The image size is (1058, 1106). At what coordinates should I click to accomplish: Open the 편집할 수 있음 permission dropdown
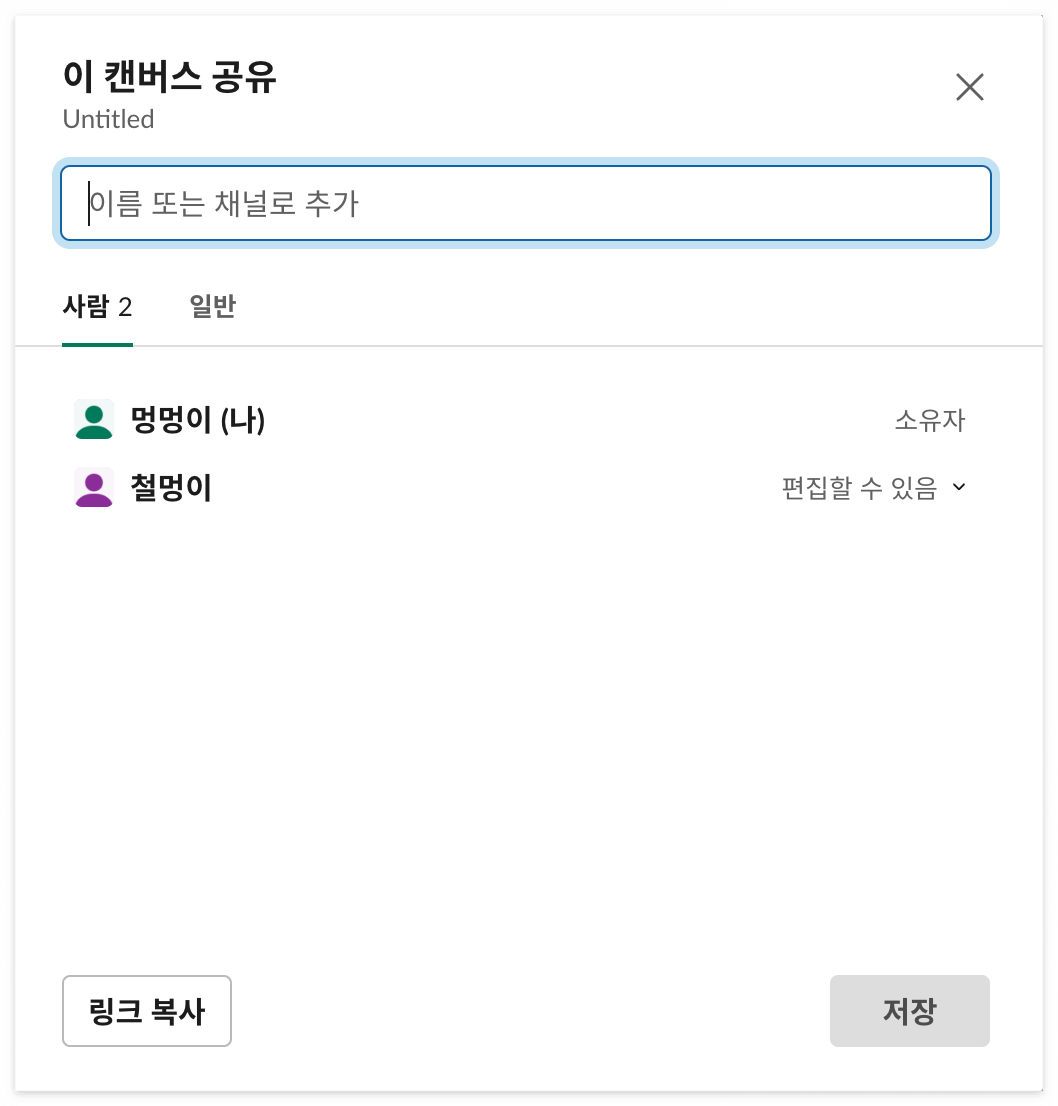pyautogui.click(x=874, y=487)
